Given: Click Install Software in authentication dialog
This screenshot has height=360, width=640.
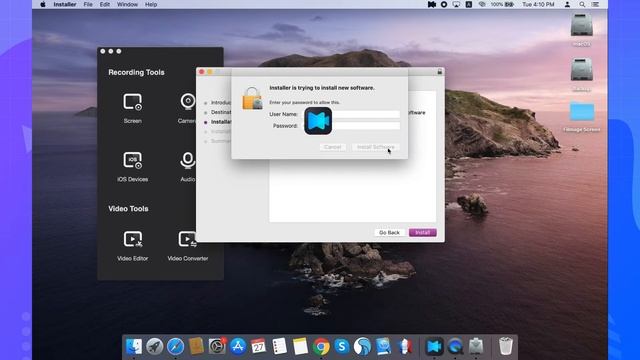Looking at the screenshot, I should pos(376,147).
